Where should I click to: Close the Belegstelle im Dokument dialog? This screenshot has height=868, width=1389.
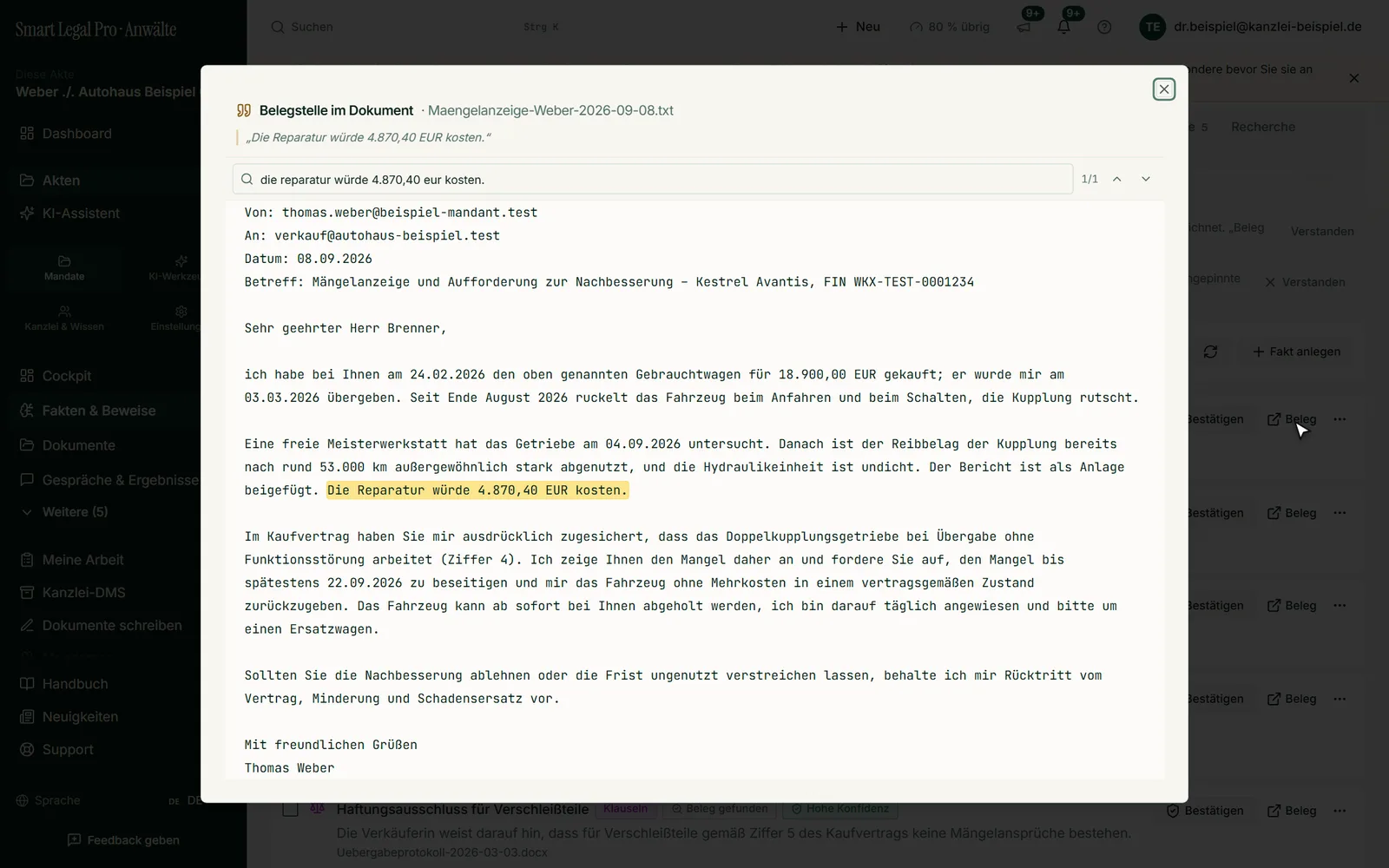(1164, 89)
